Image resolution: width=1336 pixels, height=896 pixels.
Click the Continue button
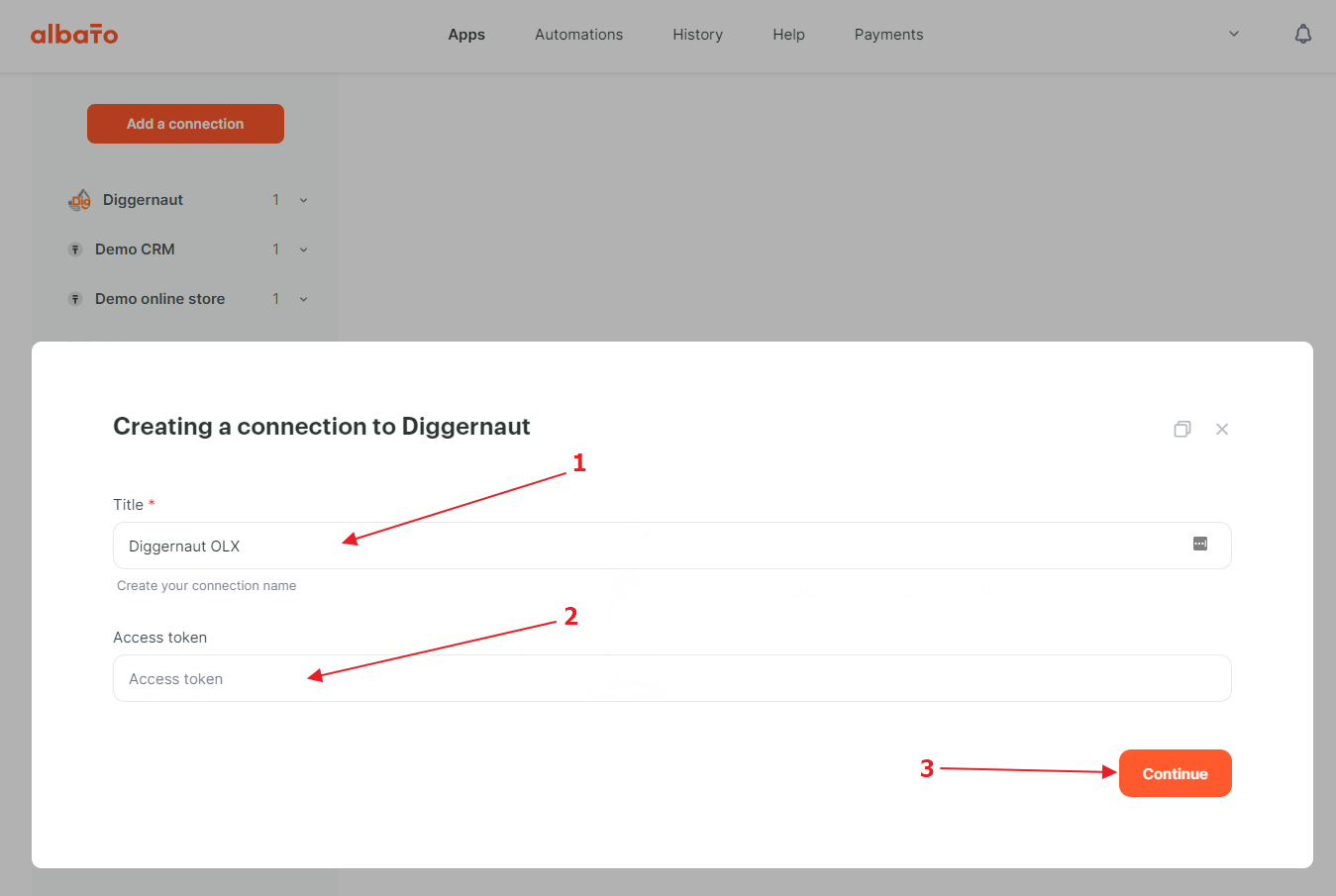point(1176,773)
